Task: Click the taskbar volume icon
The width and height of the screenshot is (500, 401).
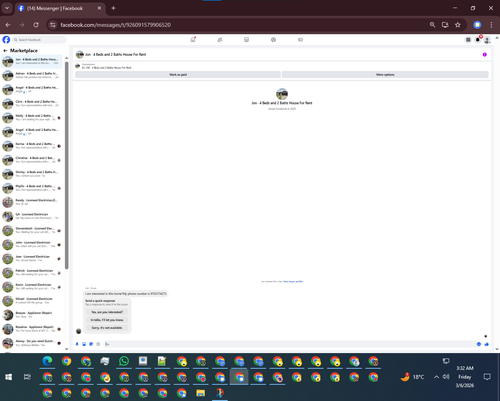Action: click(x=446, y=377)
